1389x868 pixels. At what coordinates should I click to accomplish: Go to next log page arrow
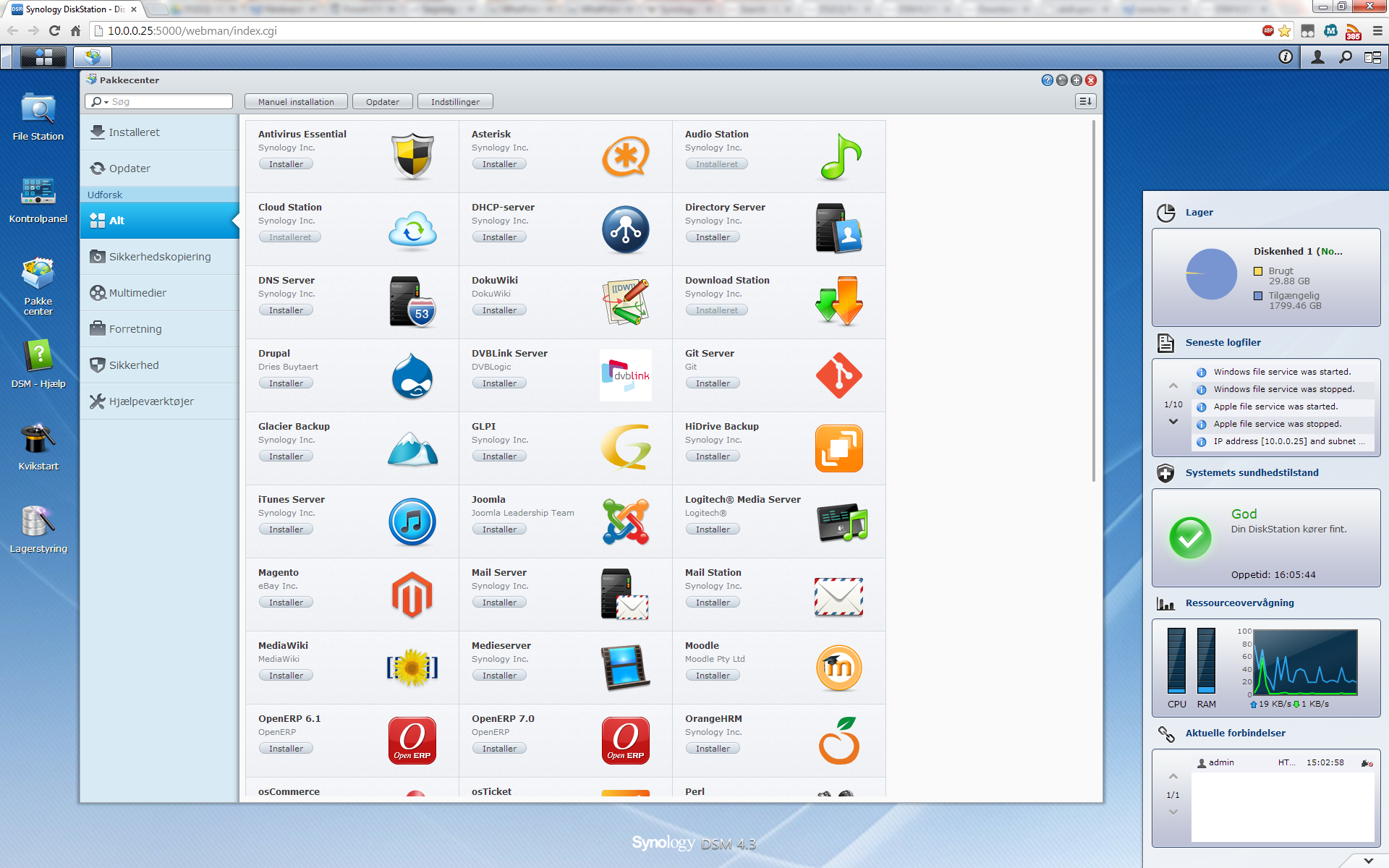click(x=1173, y=422)
